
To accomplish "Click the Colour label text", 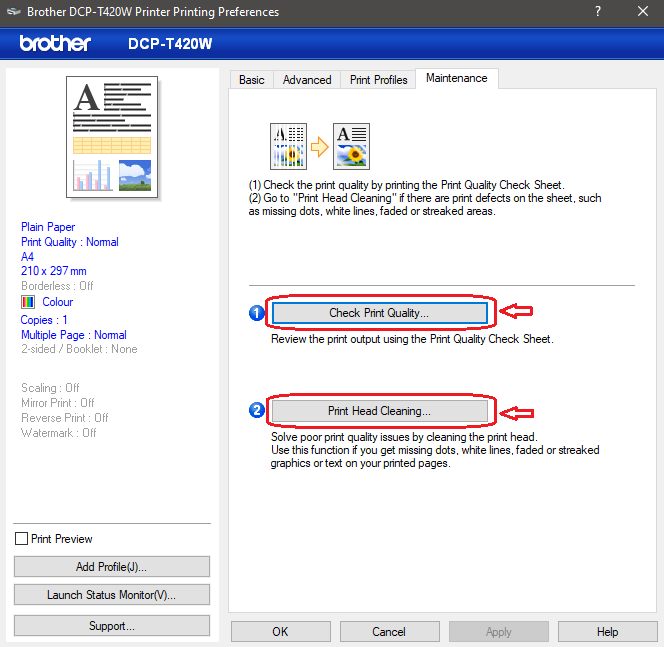I will [x=58, y=302].
